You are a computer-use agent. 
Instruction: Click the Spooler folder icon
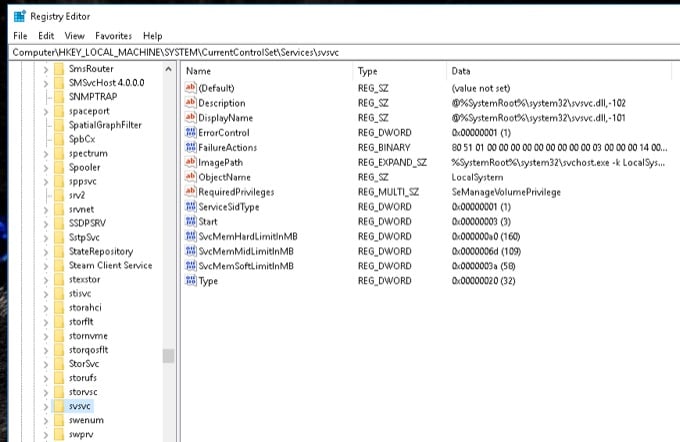point(59,167)
